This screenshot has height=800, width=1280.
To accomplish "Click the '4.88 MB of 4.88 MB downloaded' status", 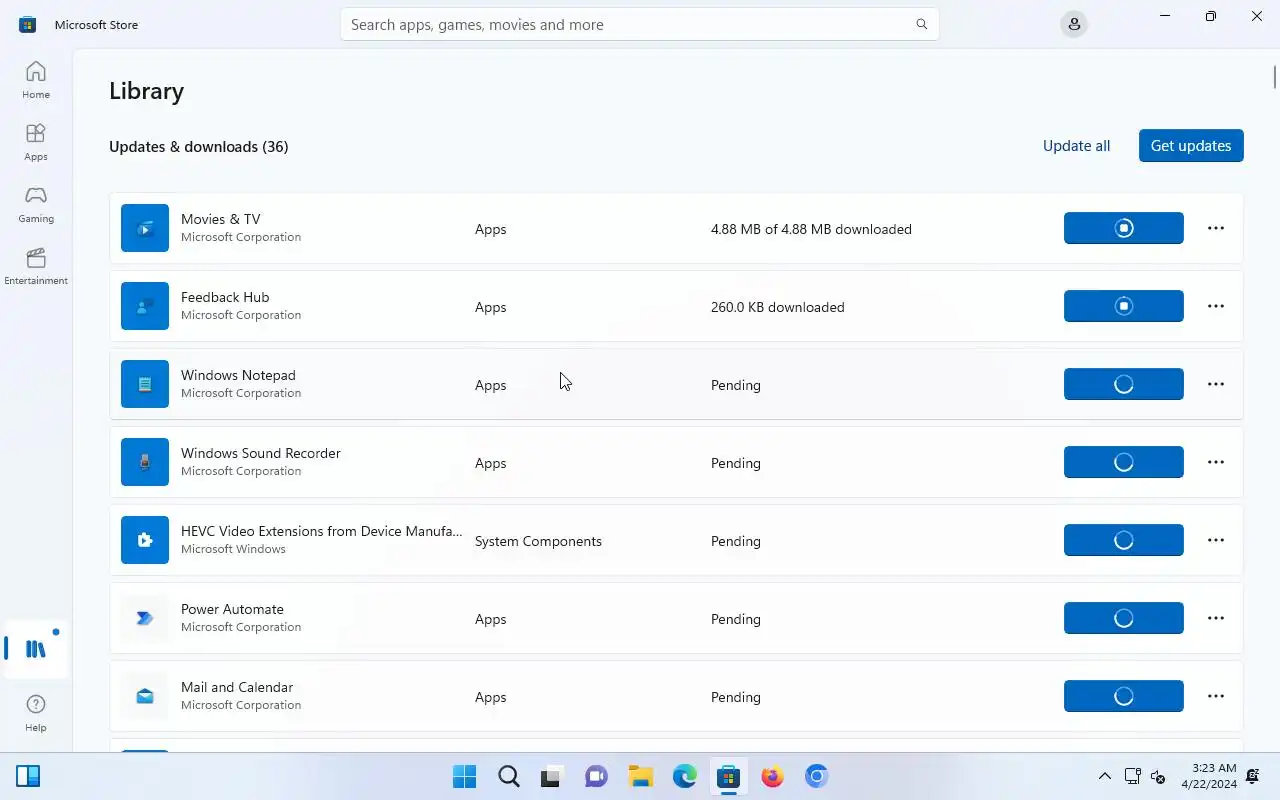I will tap(811, 229).
